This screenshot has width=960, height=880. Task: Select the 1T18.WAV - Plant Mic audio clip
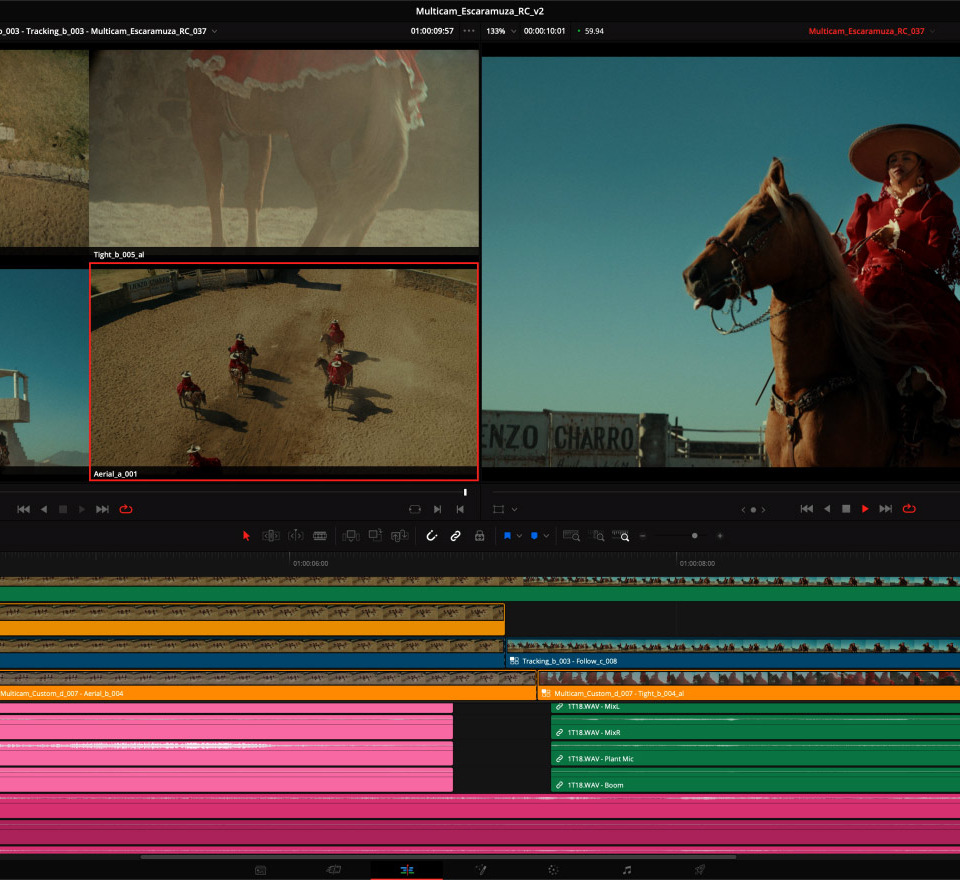pyautogui.click(x=756, y=754)
